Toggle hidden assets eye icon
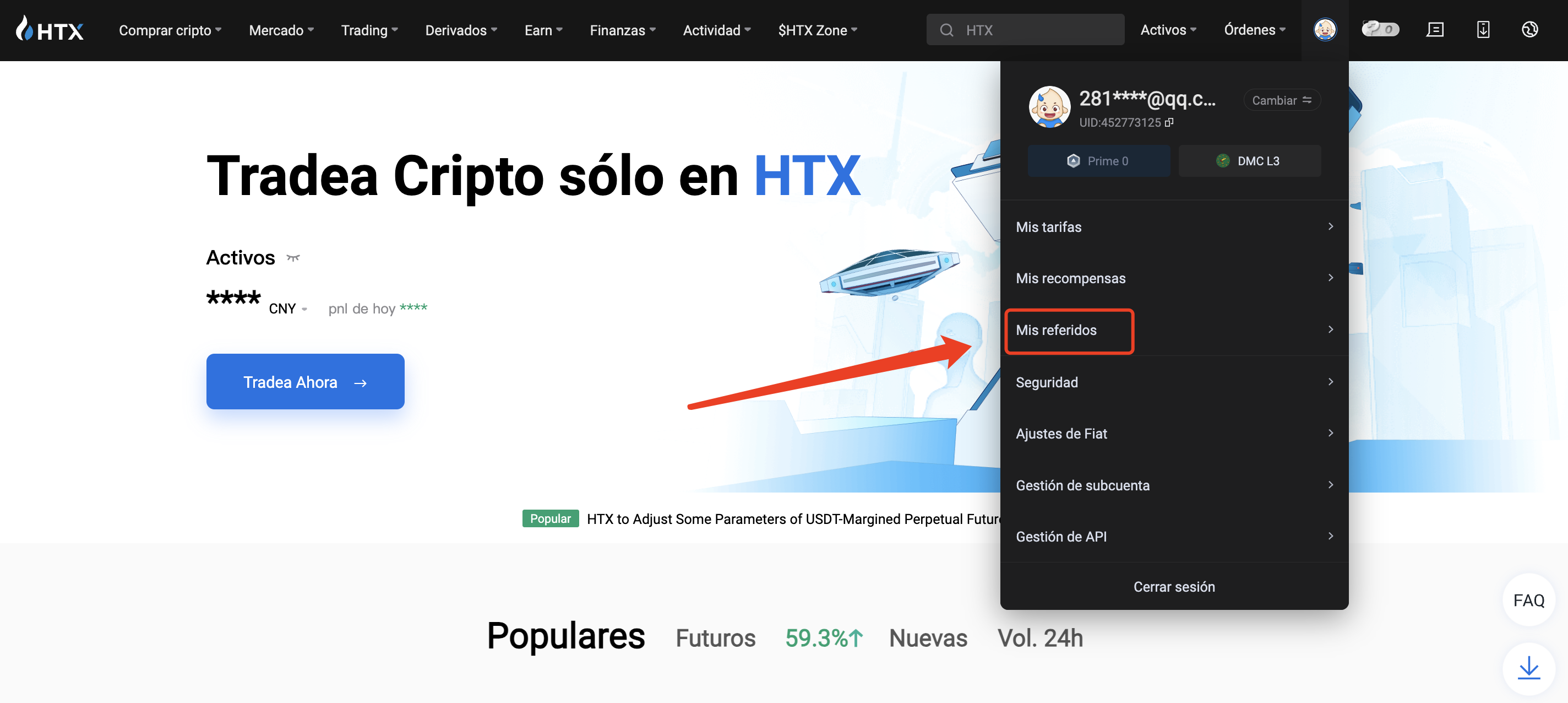The width and height of the screenshot is (1568, 703). (293, 258)
